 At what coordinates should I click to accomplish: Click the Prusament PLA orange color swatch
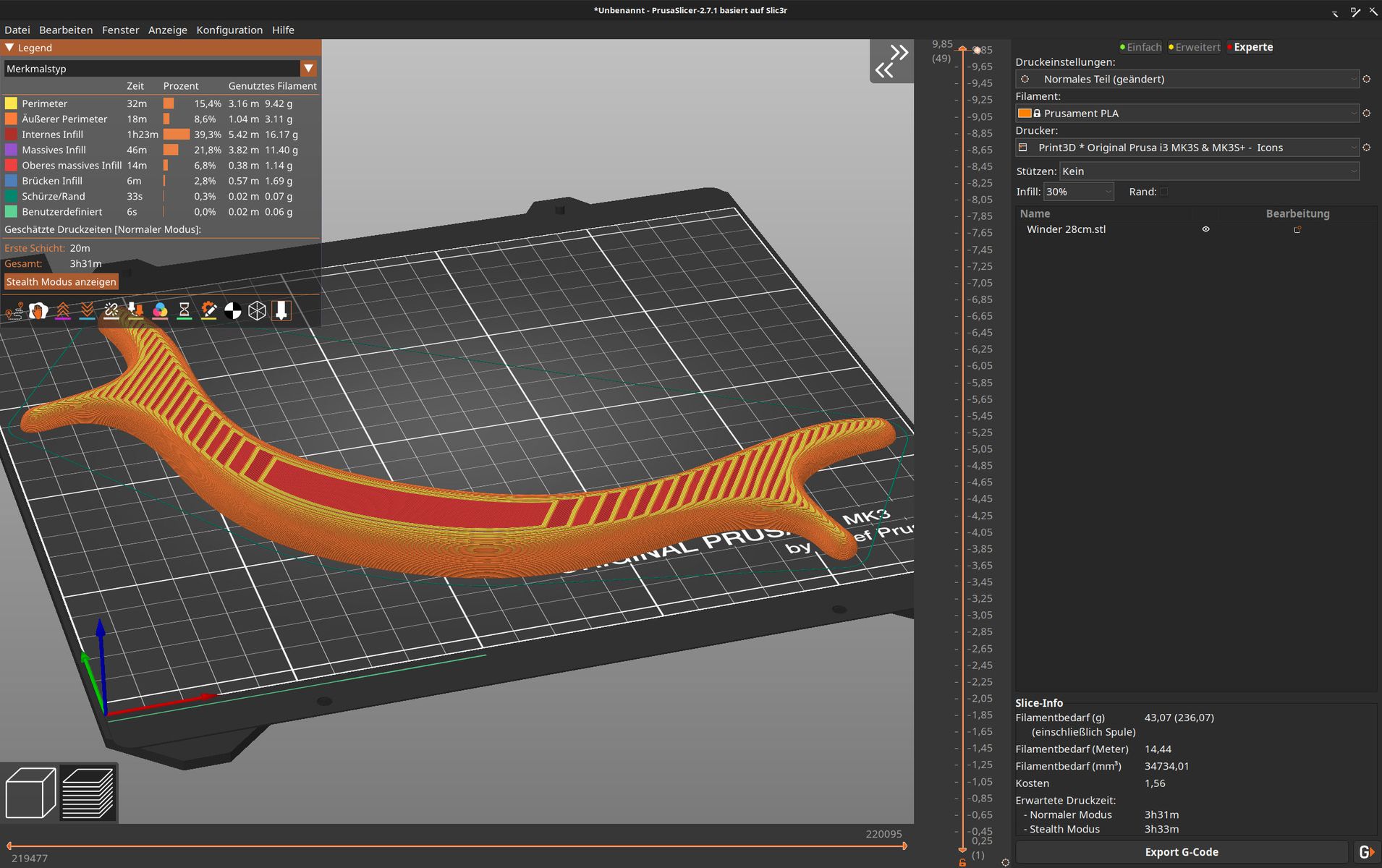click(x=1024, y=114)
